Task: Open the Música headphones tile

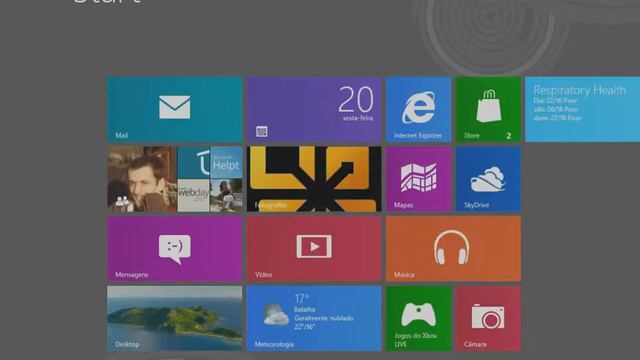Action: [453, 249]
